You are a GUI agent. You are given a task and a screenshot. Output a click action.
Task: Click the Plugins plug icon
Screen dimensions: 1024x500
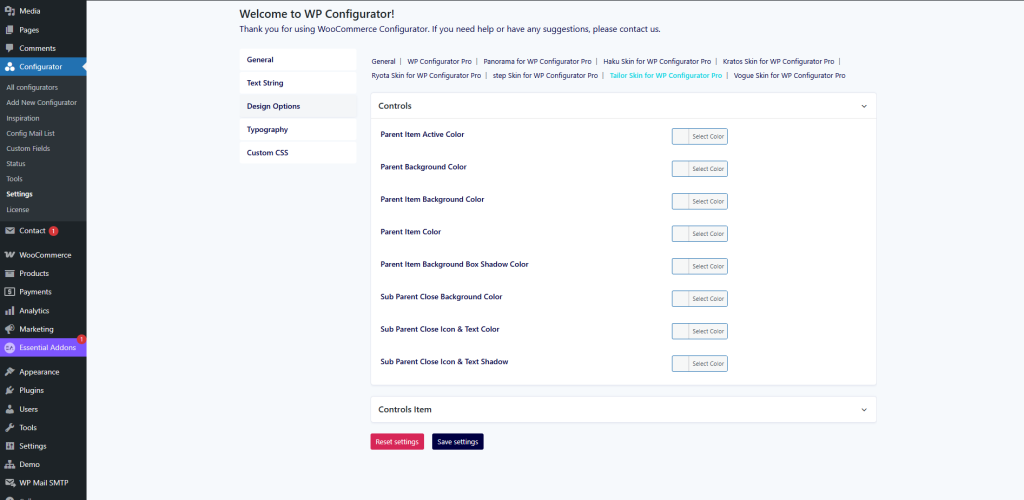(x=10, y=390)
